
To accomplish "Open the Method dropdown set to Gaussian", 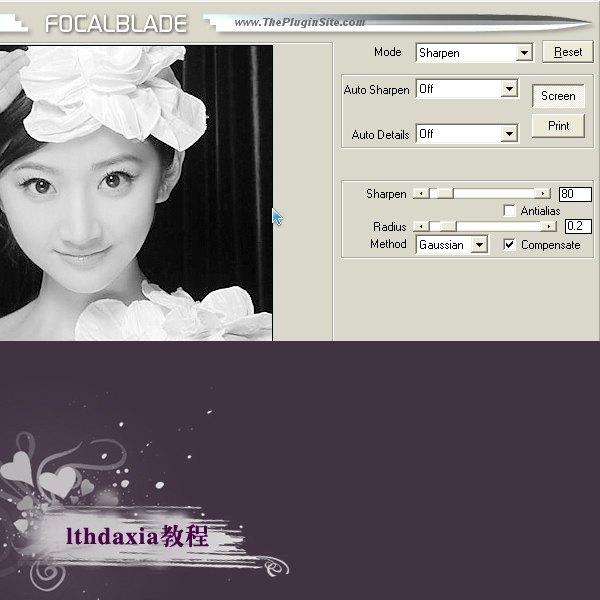I will [479, 244].
